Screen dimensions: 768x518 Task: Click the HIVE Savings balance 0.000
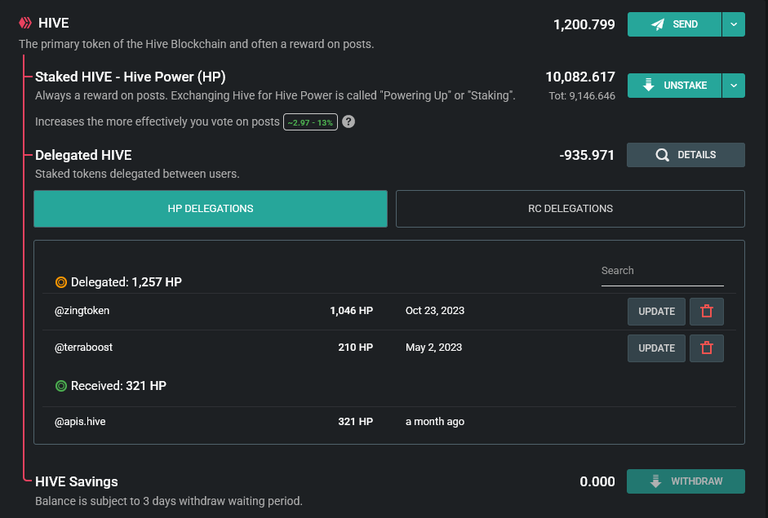coord(597,482)
